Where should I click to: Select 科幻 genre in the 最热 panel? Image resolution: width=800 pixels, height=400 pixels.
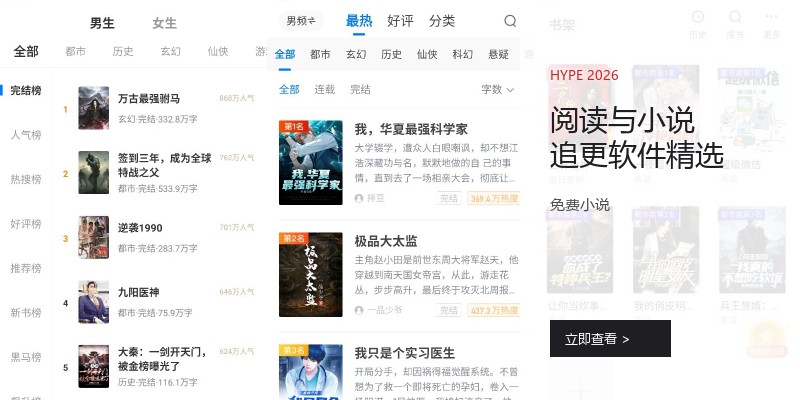[463, 54]
